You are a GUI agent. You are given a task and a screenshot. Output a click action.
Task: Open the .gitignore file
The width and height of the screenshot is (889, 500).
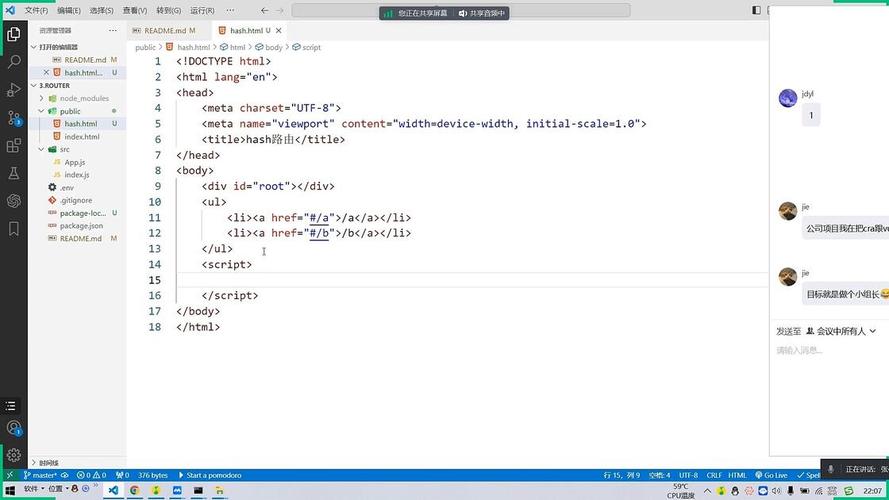(x=76, y=201)
